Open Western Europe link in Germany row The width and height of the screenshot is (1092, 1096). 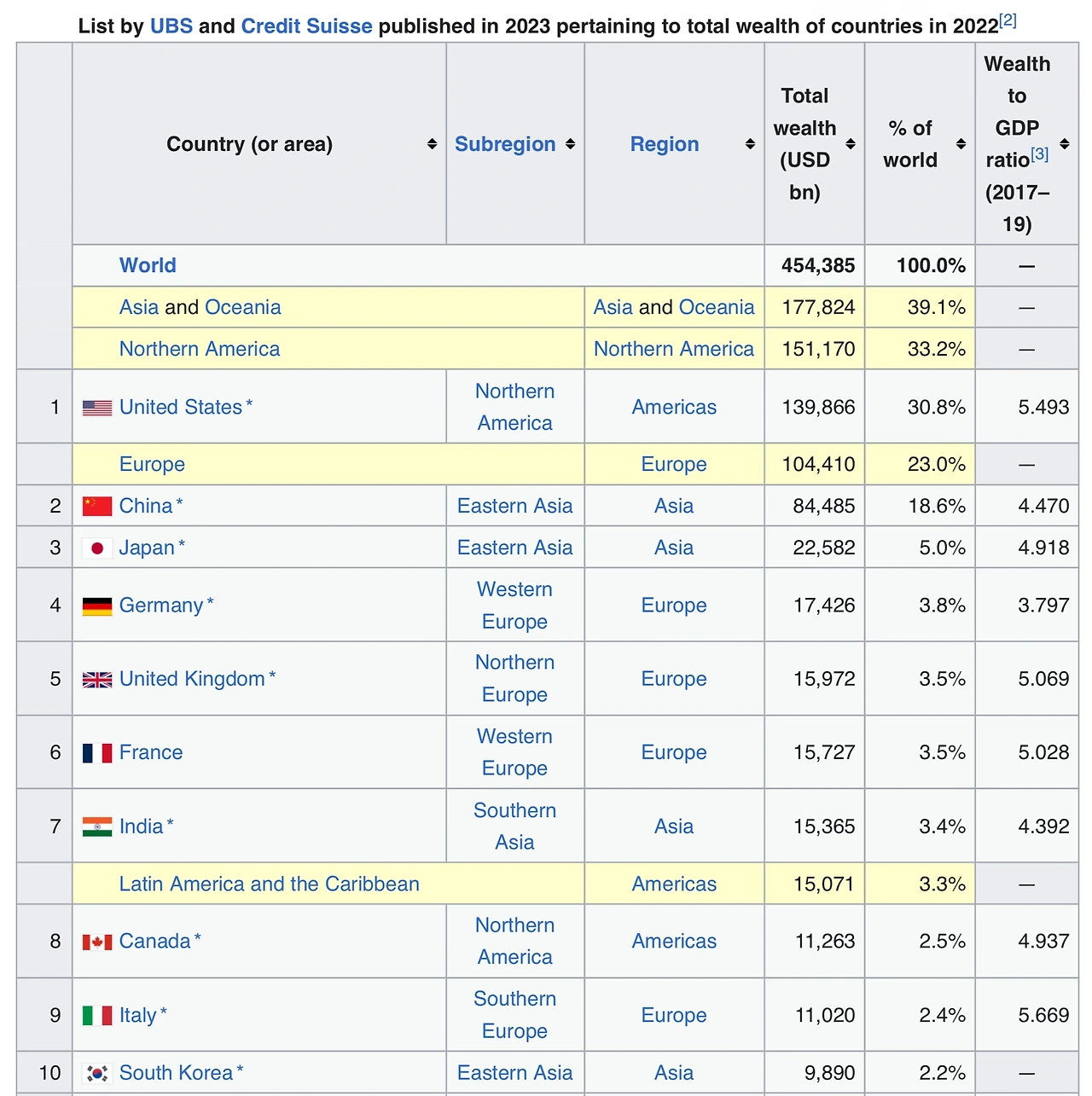pyautogui.click(x=515, y=606)
